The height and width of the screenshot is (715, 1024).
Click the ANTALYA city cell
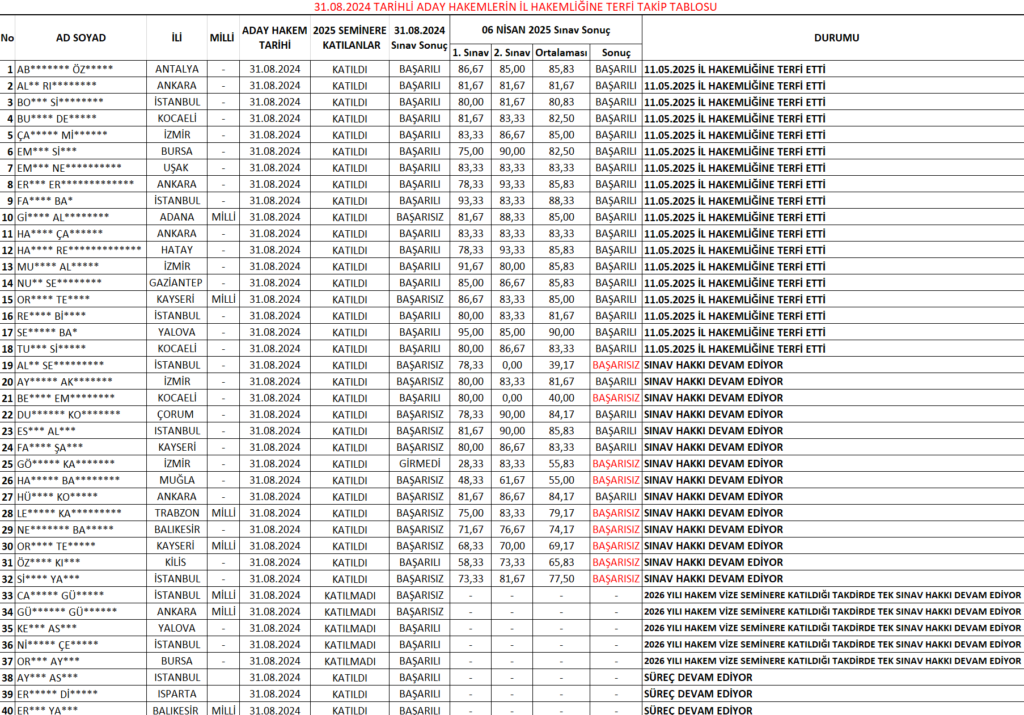click(x=176, y=69)
